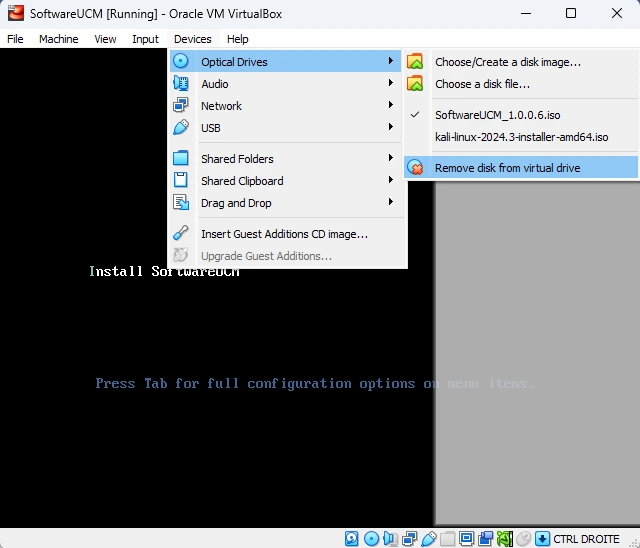Click the Drag and Drop menu label

(x=236, y=203)
